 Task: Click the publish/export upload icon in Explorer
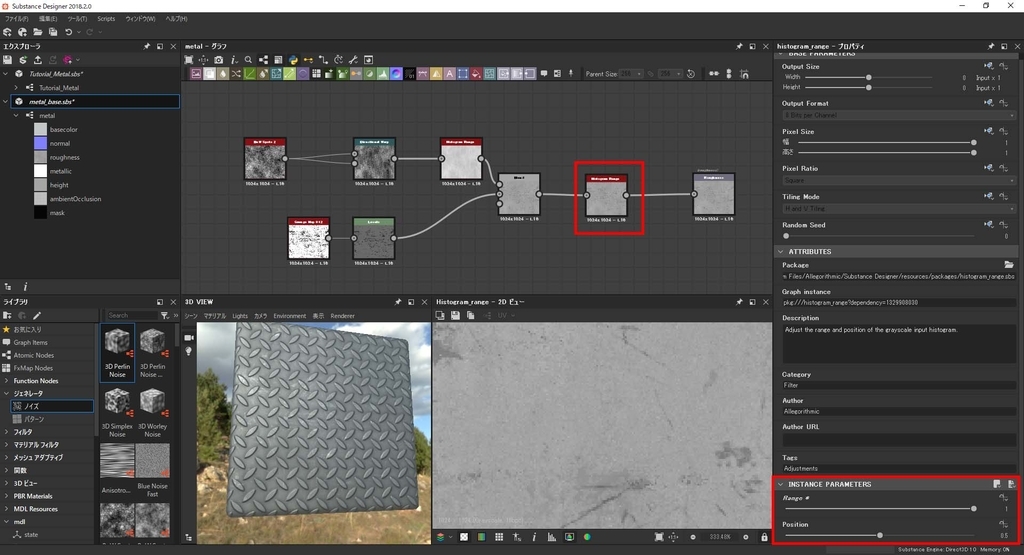(38, 59)
